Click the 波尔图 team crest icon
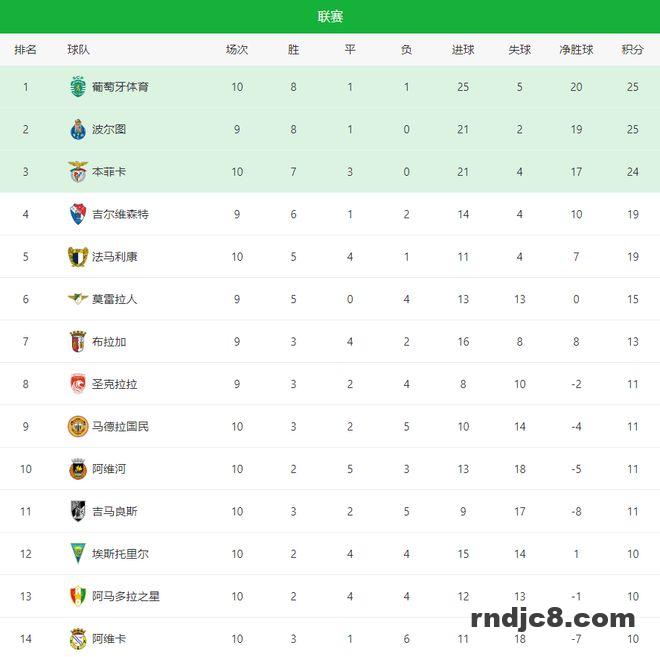Screen dimensions: 660x657 (78, 129)
